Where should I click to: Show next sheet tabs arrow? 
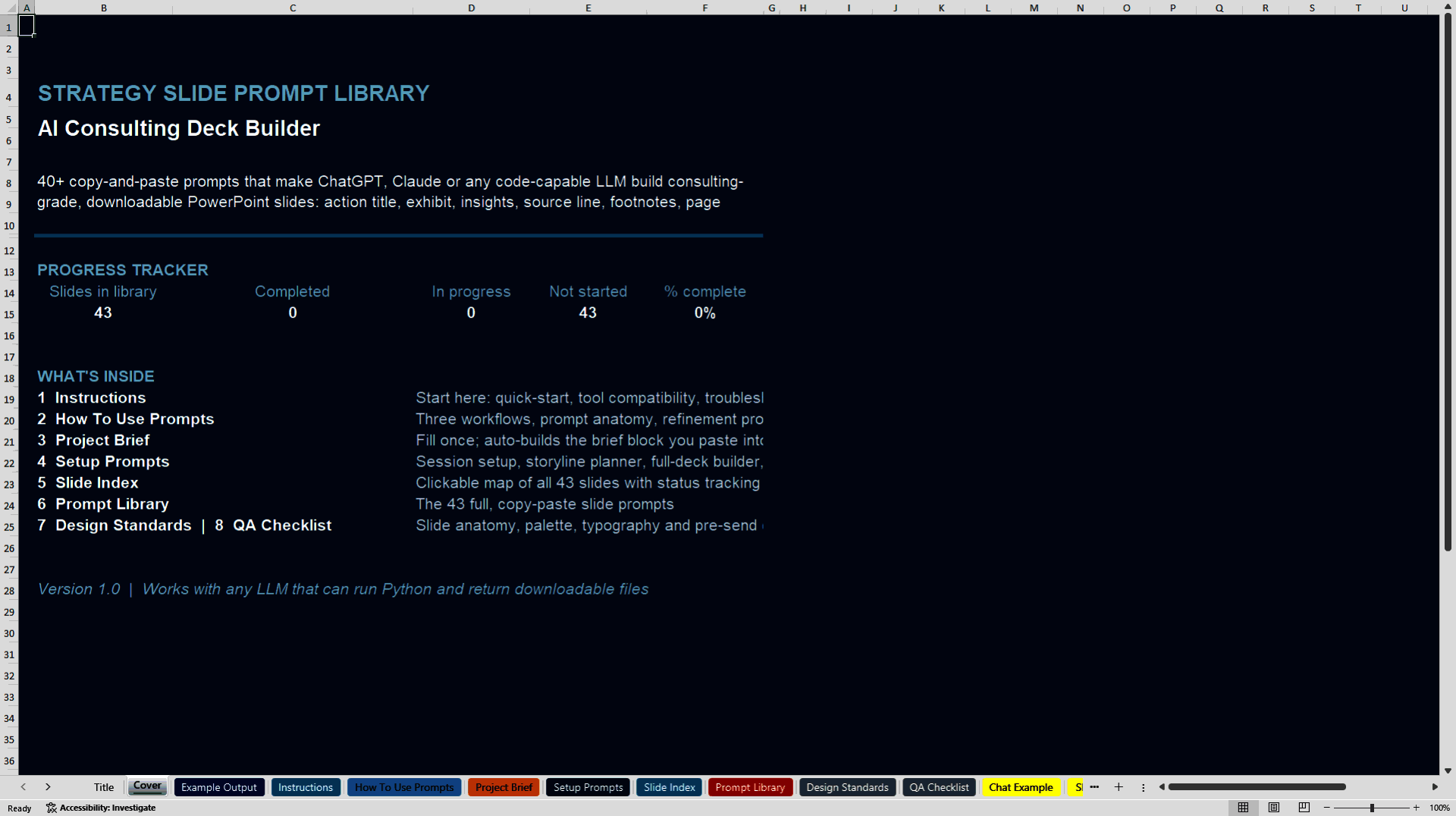pyautogui.click(x=48, y=787)
